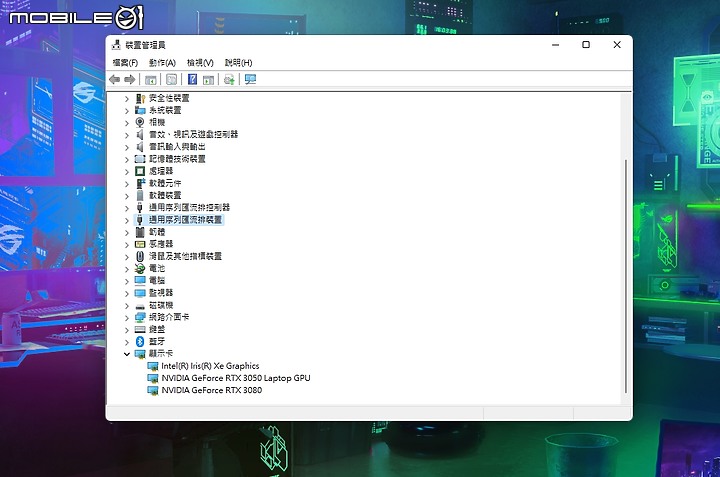
Task: Select the 感應器 label
Action: (x=161, y=244)
